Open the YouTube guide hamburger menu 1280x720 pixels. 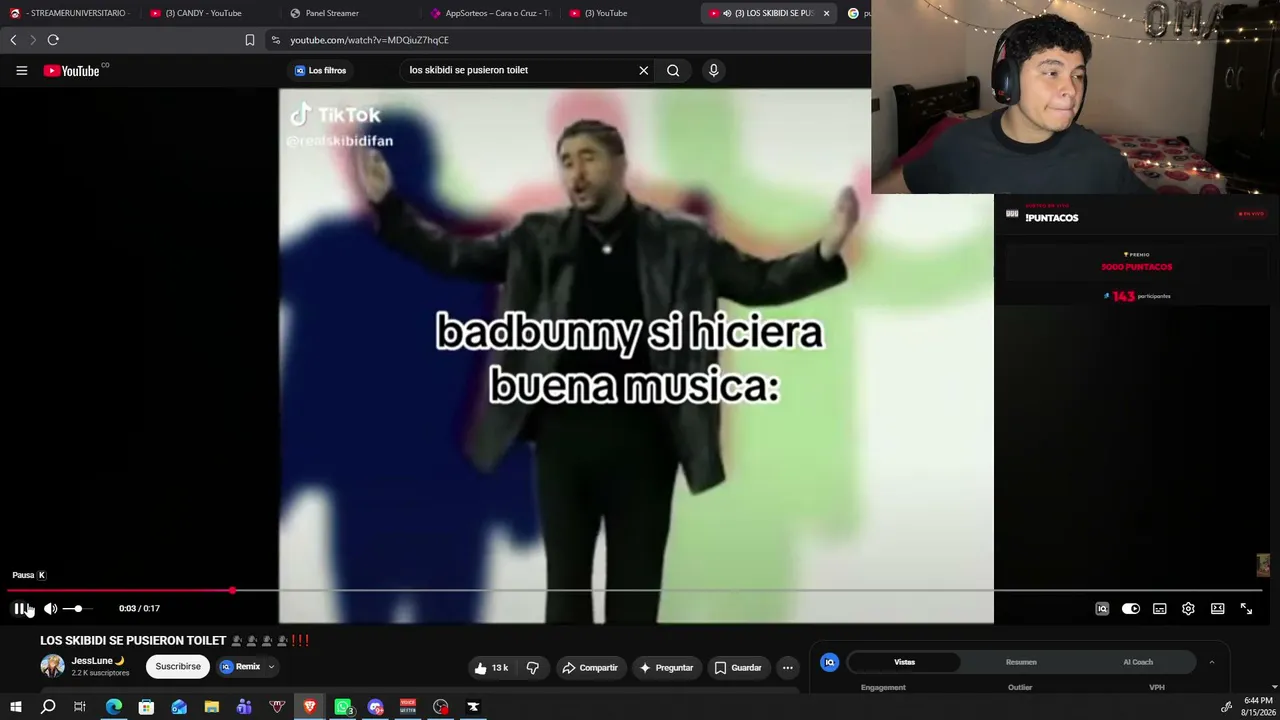tap(21, 70)
